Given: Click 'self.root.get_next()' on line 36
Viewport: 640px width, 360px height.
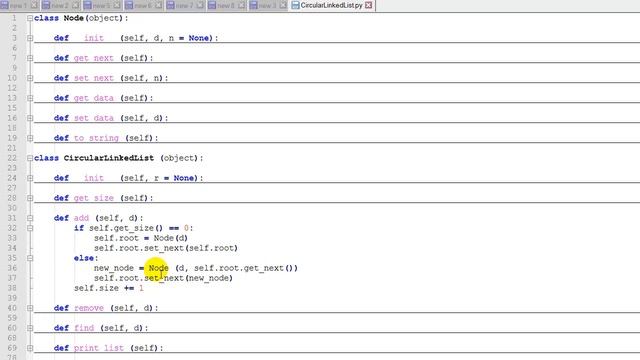Looking at the screenshot, I should point(244,268).
